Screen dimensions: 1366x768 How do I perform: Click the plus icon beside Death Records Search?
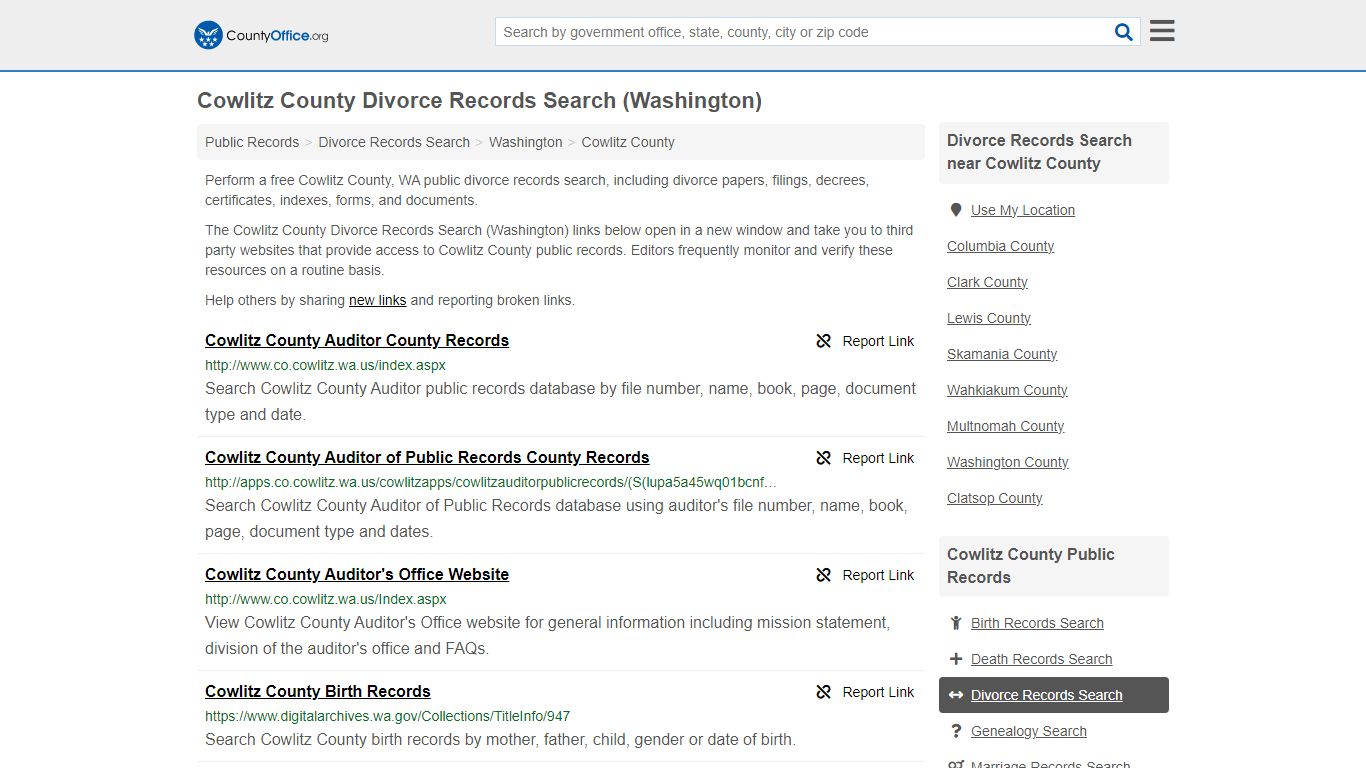956,659
